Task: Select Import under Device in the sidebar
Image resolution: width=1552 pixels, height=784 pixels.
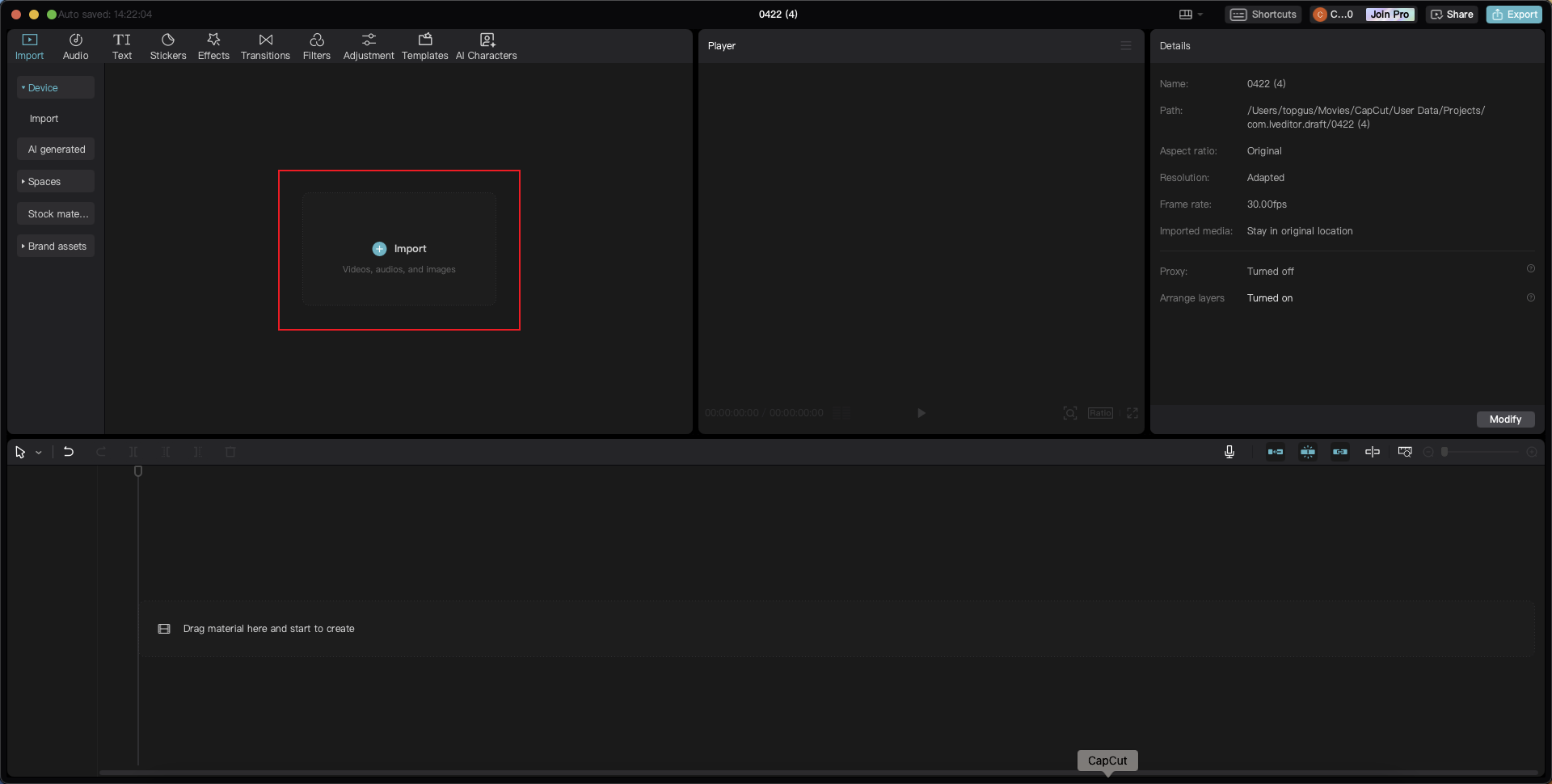Action: click(x=44, y=118)
